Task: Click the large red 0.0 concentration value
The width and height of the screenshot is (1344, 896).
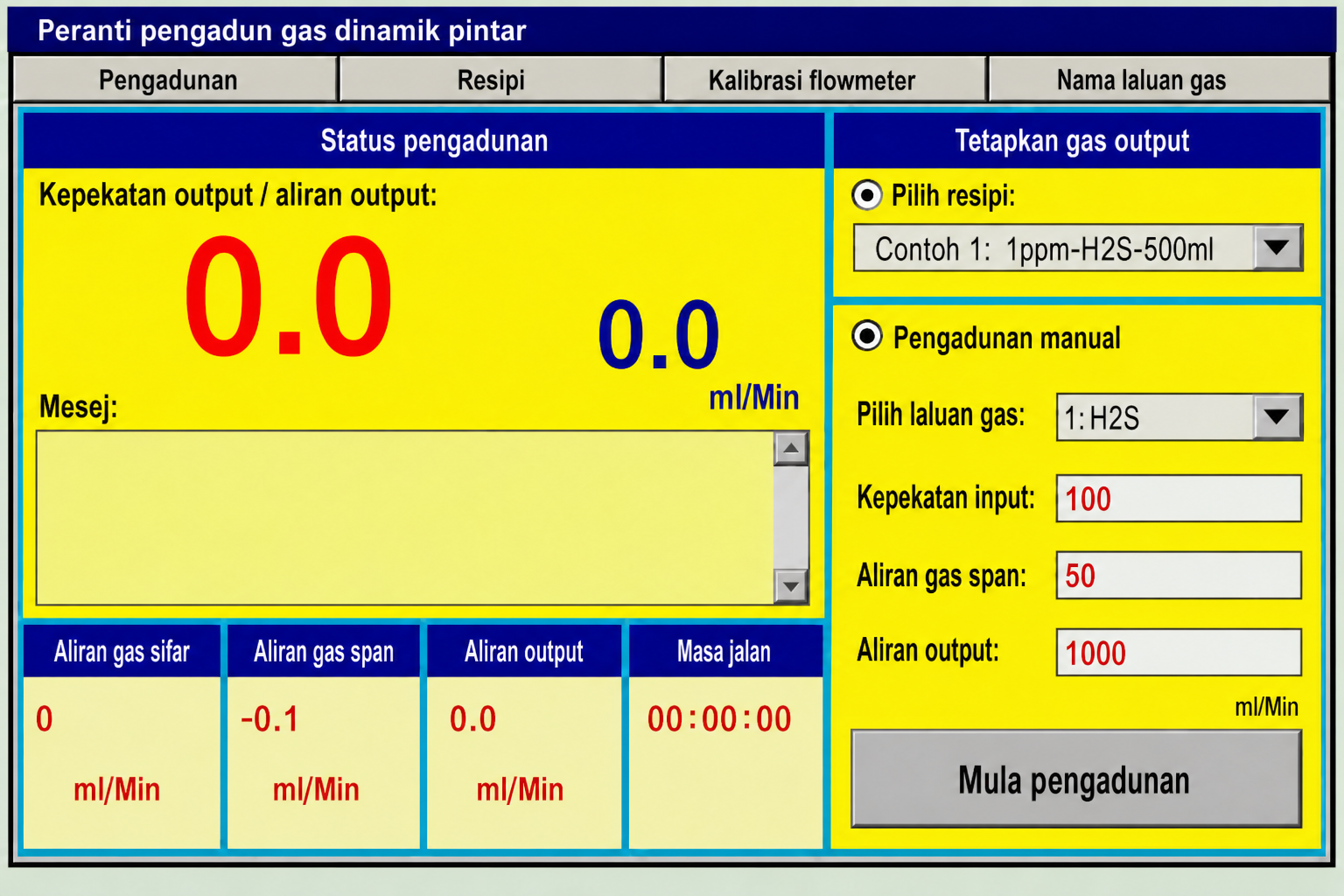Action: (289, 297)
